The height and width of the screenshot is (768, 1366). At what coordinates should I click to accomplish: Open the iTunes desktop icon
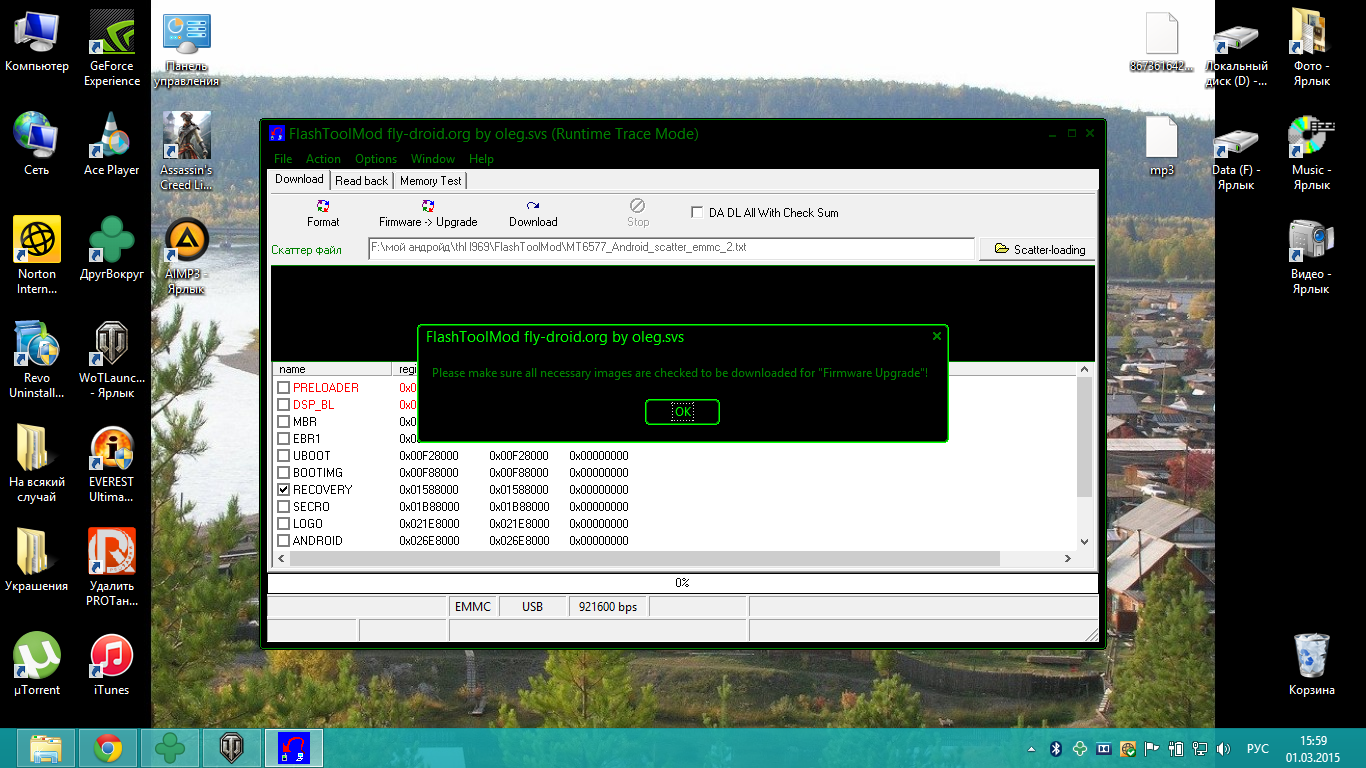111,658
